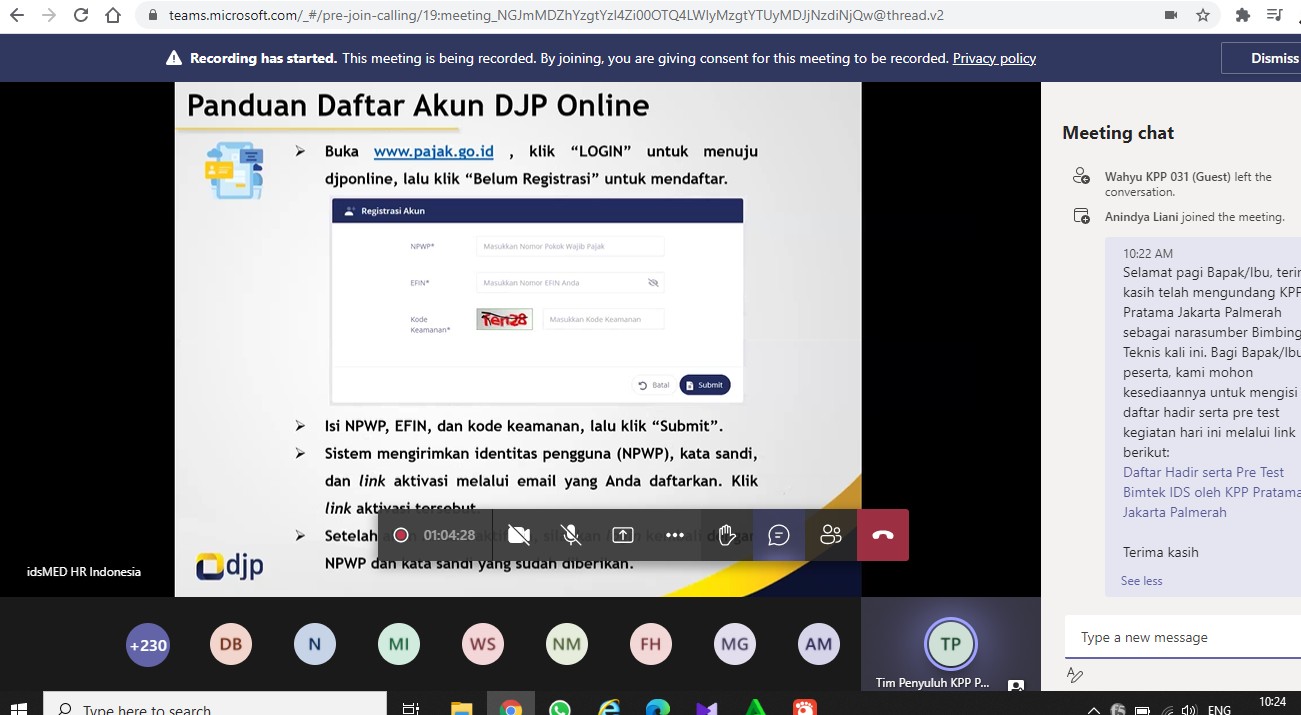Viewport: 1301px width, 715px height.
Task: Reload the Teams page
Action: pos(81,15)
